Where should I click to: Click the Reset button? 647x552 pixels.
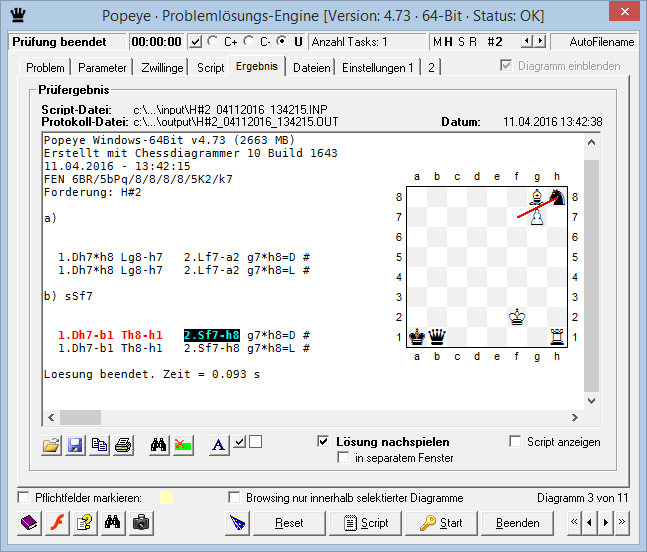click(289, 523)
